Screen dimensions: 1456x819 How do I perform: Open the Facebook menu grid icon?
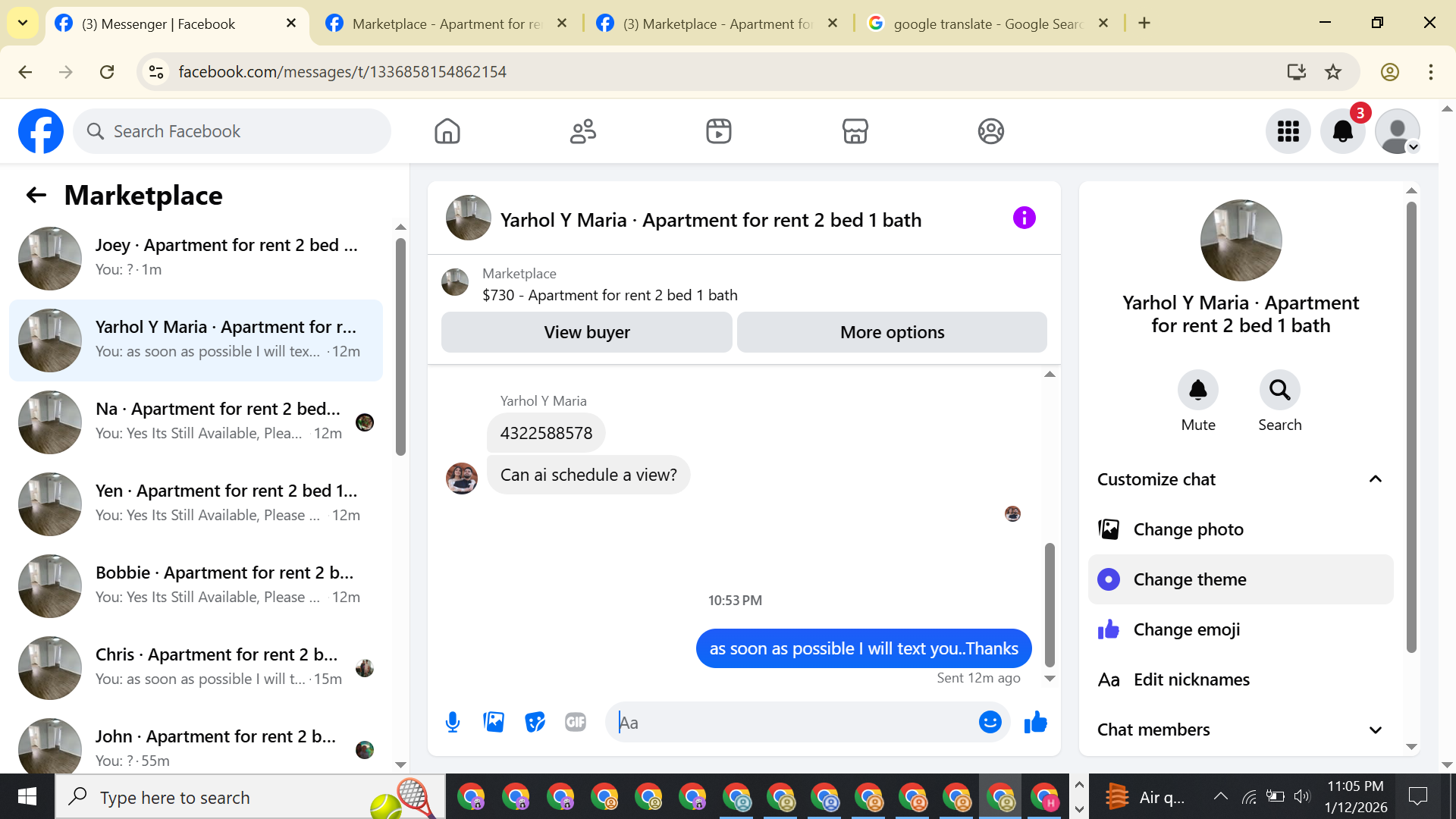[1288, 131]
